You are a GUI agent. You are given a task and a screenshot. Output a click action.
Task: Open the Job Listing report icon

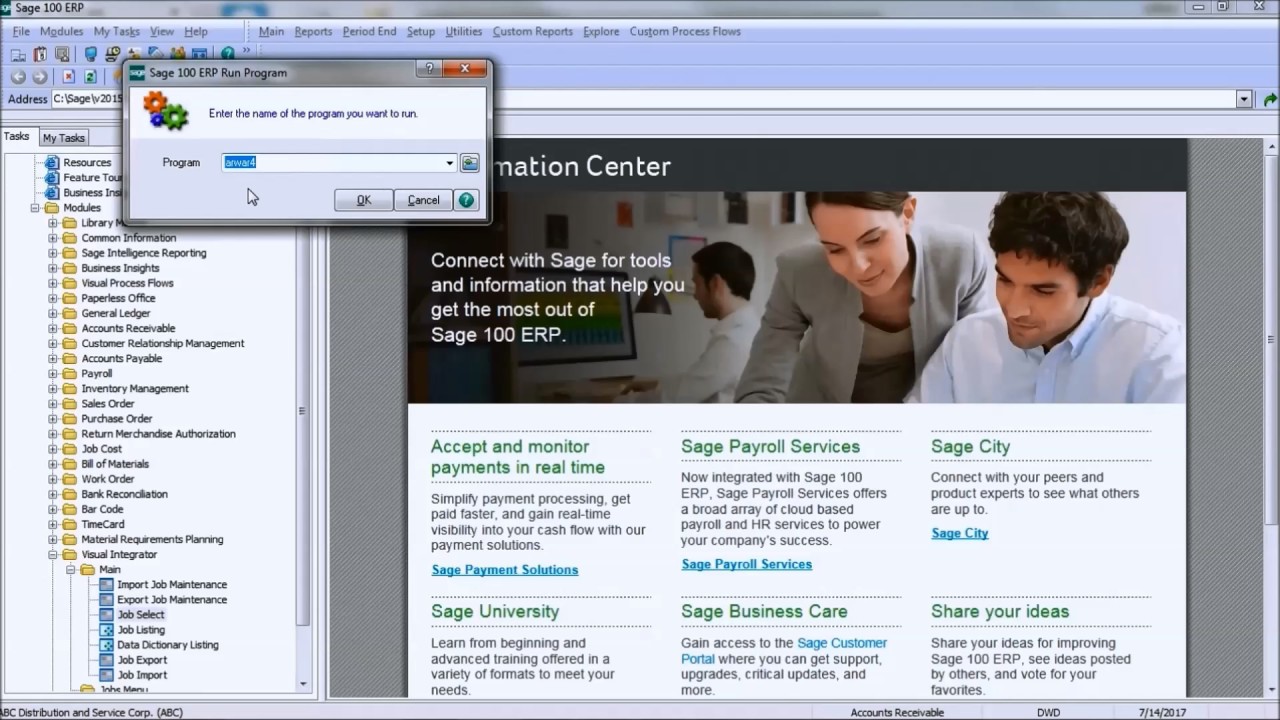click(107, 630)
